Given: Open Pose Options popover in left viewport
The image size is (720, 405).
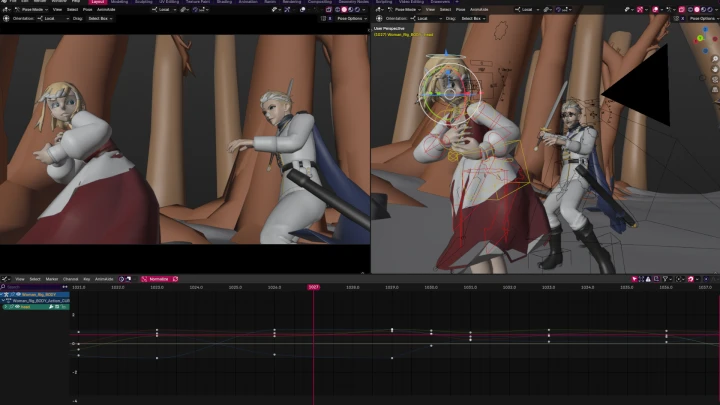Looking at the screenshot, I should tap(352, 18).
